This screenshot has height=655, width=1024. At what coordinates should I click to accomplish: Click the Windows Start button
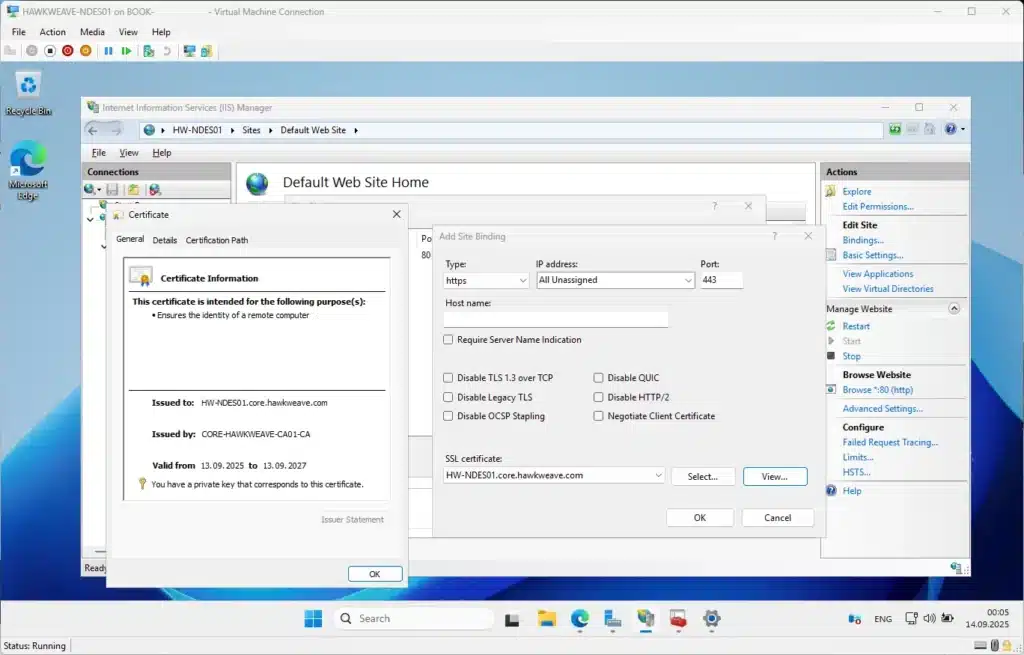coord(313,619)
